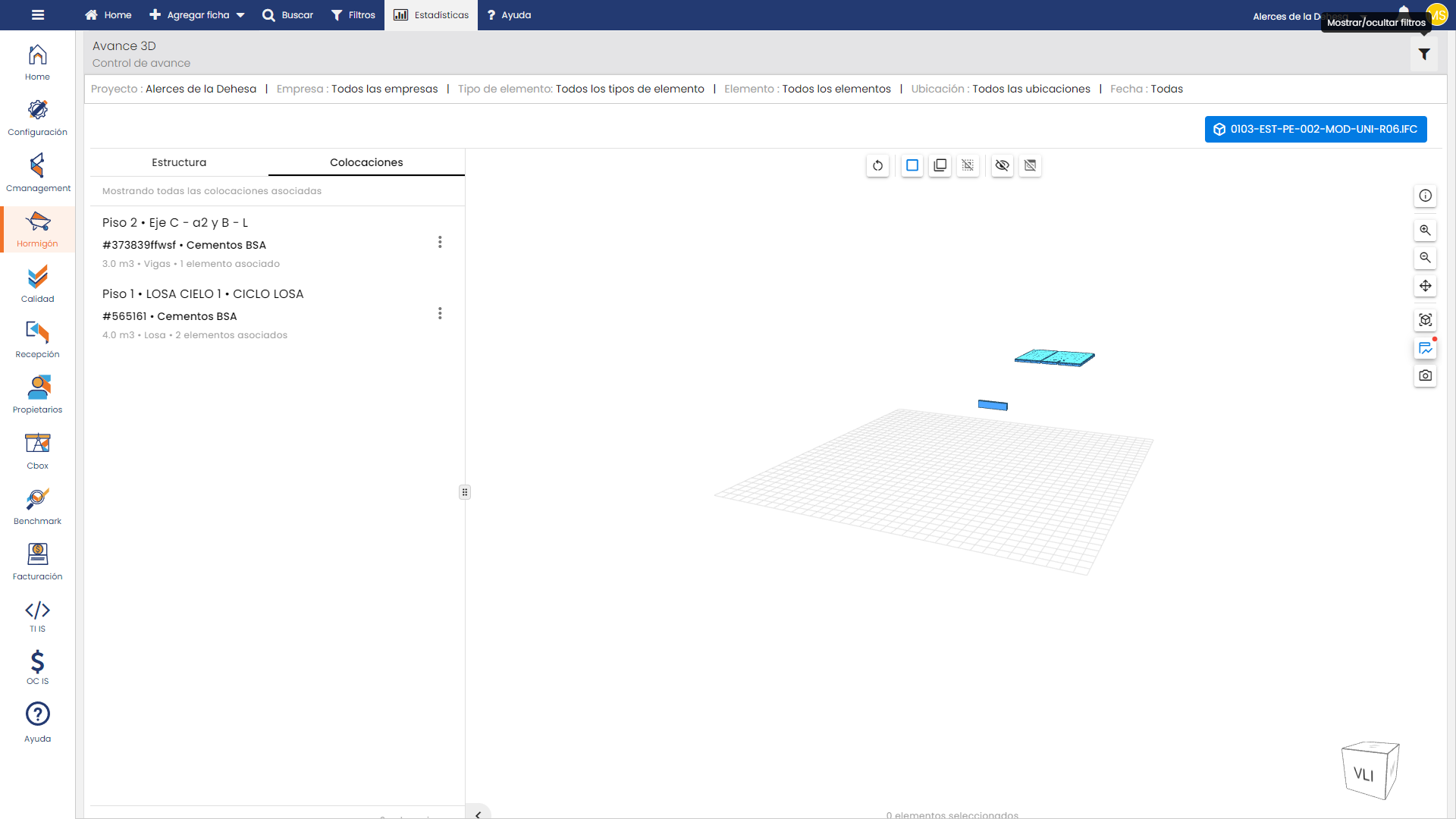Take a screenshot with camera icon

pyautogui.click(x=1425, y=375)
